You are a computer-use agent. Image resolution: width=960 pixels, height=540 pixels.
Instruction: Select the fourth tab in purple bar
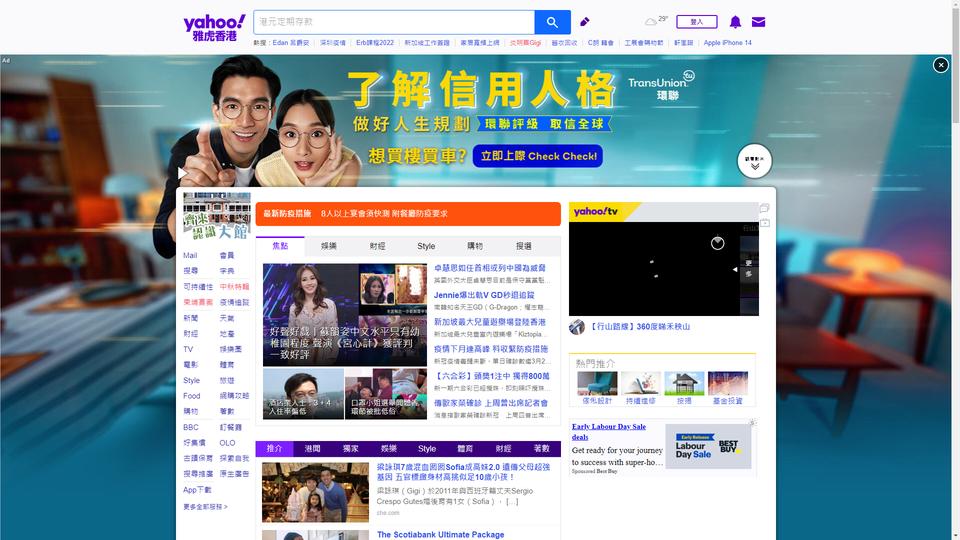tap(389, 449)
